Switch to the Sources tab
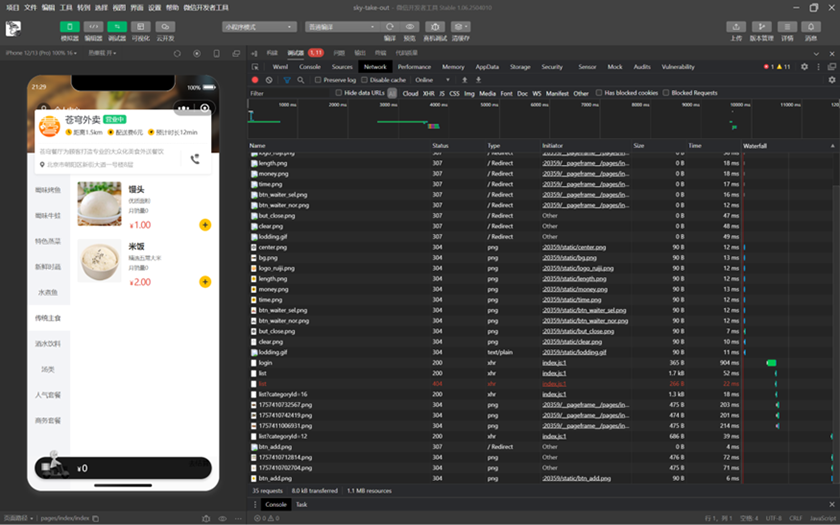Image resolution: width=840 pixels, height=525 pixels. (342, 67)
